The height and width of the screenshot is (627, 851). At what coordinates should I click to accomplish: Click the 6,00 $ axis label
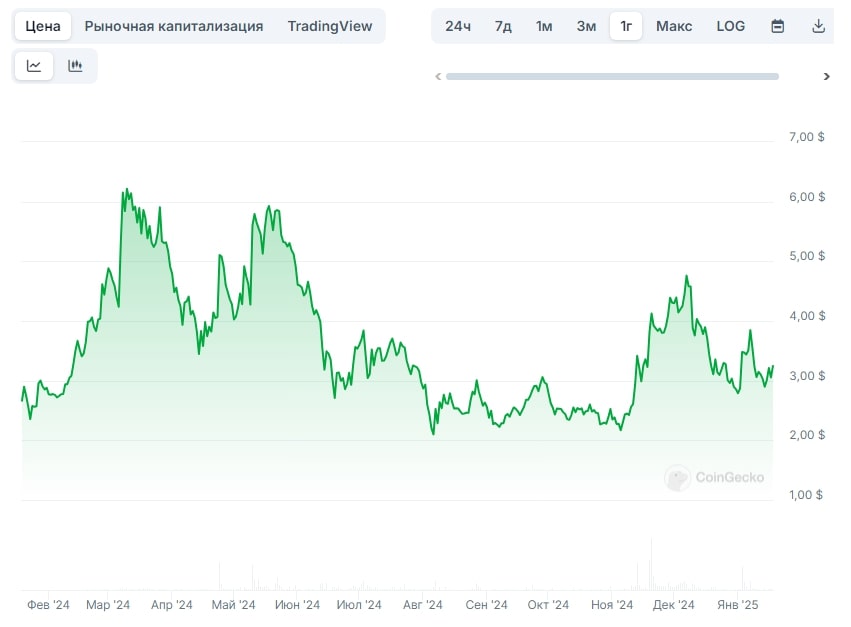coord(807,197)
